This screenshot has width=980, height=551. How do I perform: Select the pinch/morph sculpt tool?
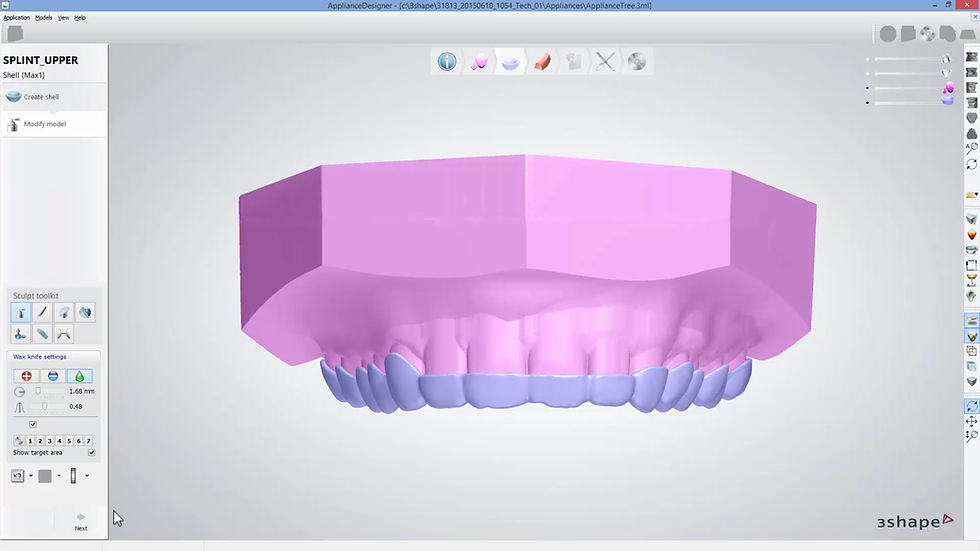click(64, 334)
